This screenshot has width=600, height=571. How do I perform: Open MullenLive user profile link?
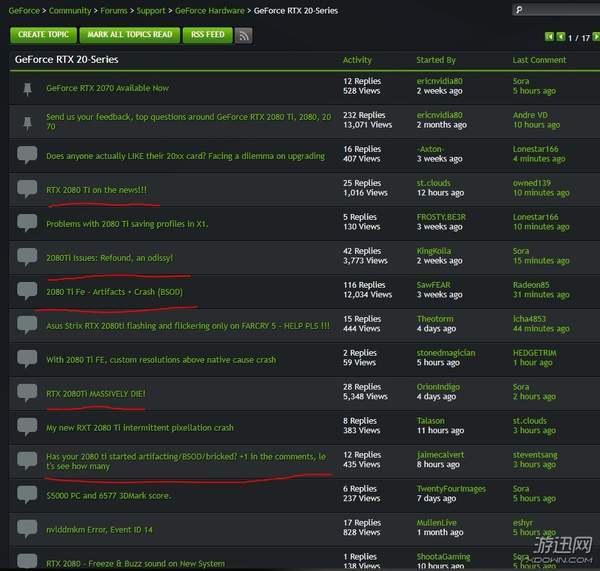(x=436, y=523)
